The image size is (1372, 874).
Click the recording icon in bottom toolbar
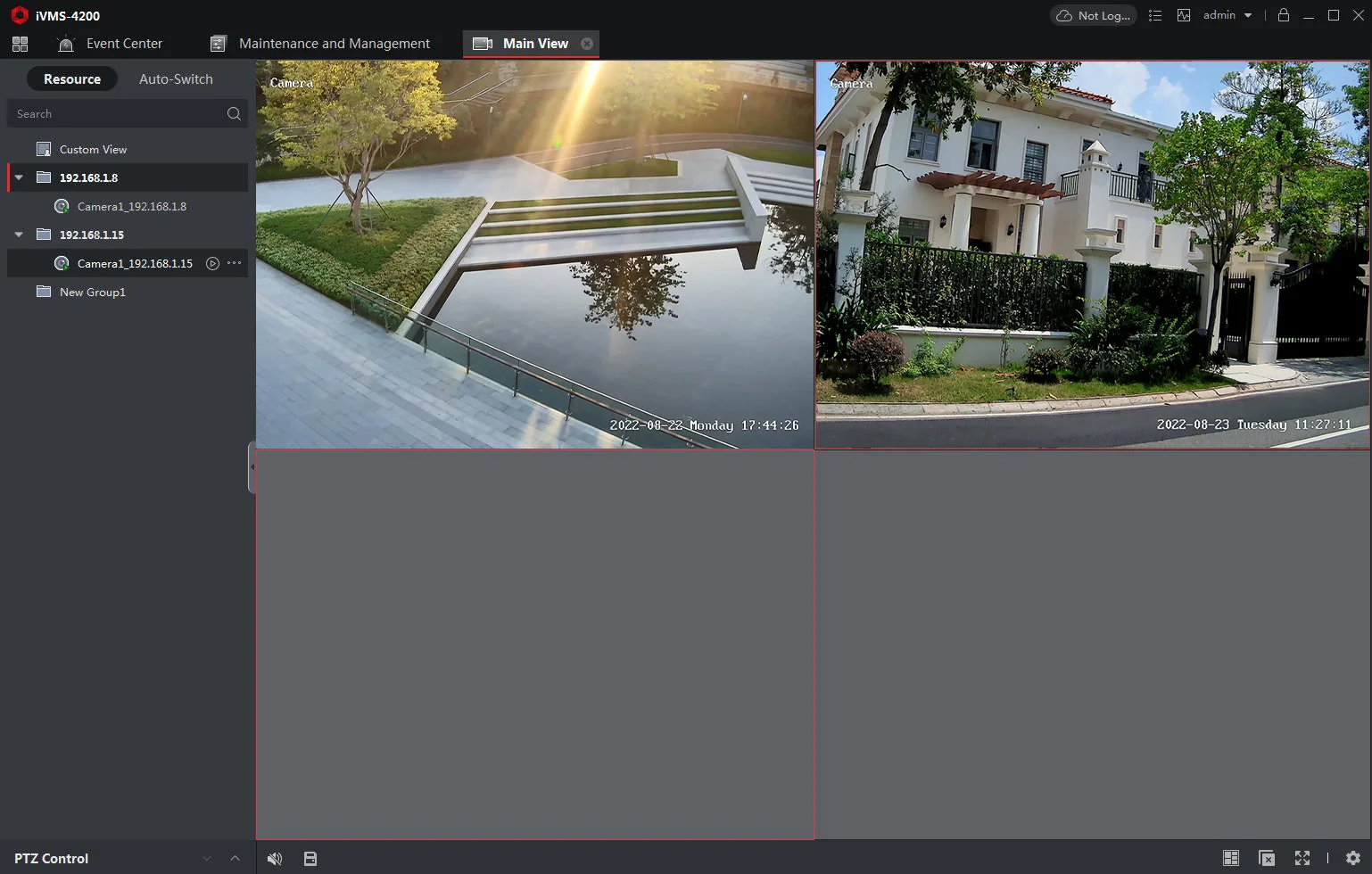click(x=310, y=858)
